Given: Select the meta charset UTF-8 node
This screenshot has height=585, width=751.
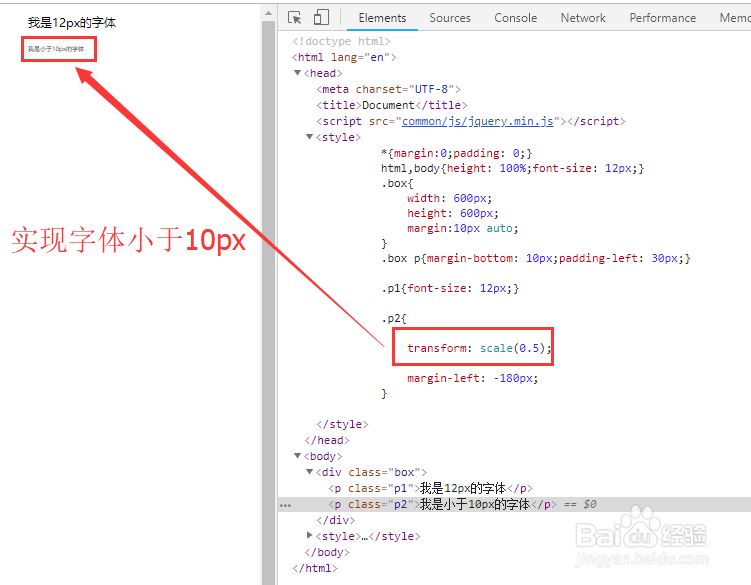Looking at the screenshot, I should click(388, 89).
